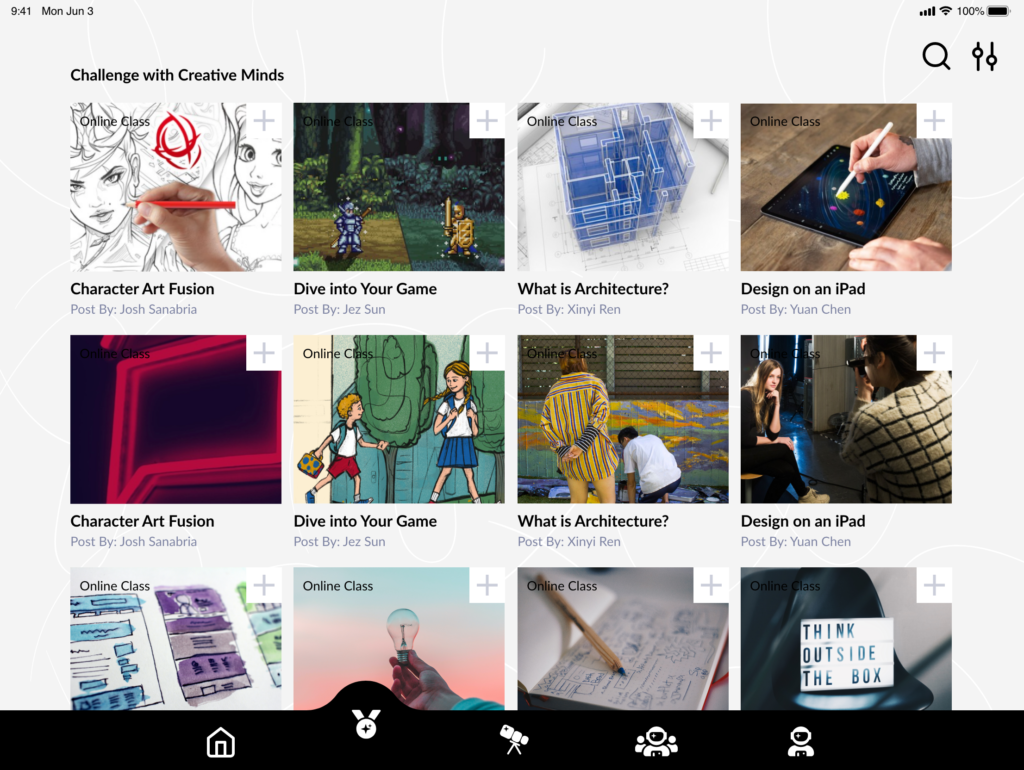This screenshot has height=770, width=1024.
Task: Open search with the magnifying glass icon
Action: point(936,57)
